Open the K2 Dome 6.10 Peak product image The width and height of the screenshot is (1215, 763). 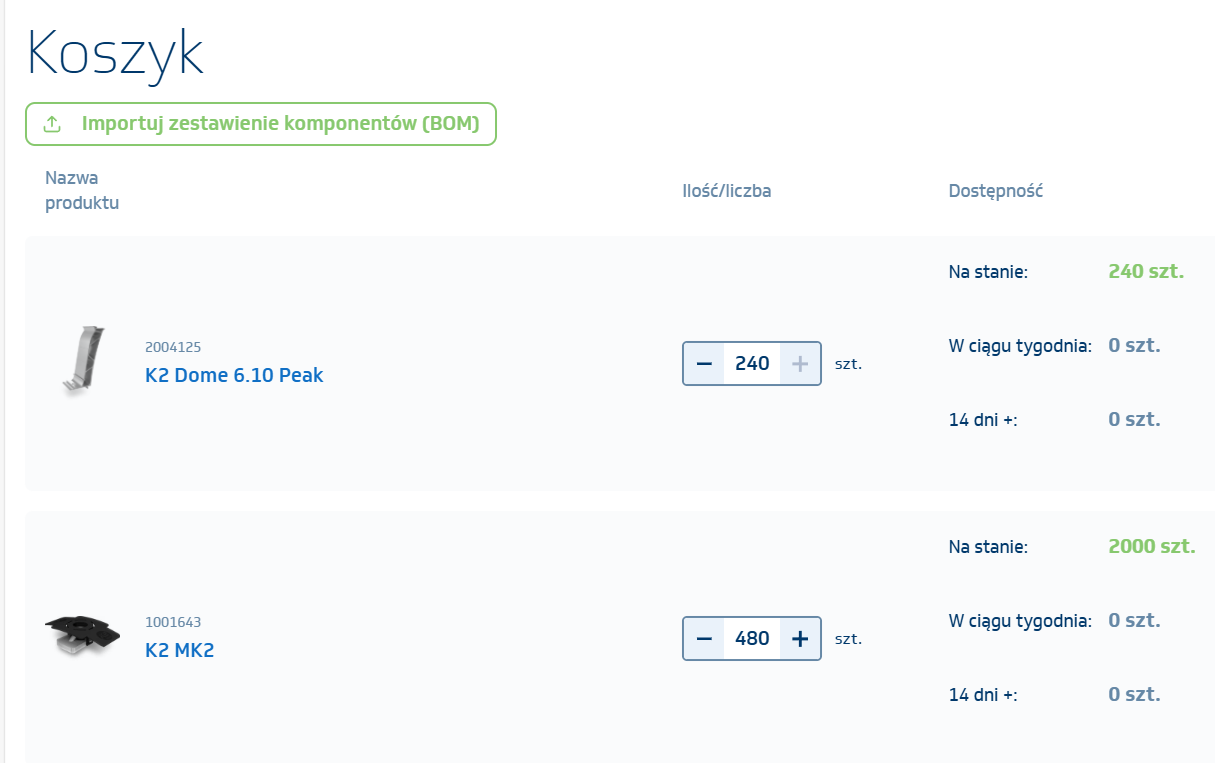80,361
